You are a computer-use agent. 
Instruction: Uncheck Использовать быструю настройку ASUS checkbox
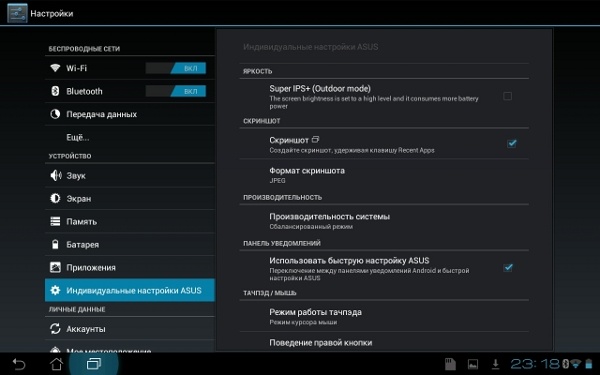pos(508,267)
